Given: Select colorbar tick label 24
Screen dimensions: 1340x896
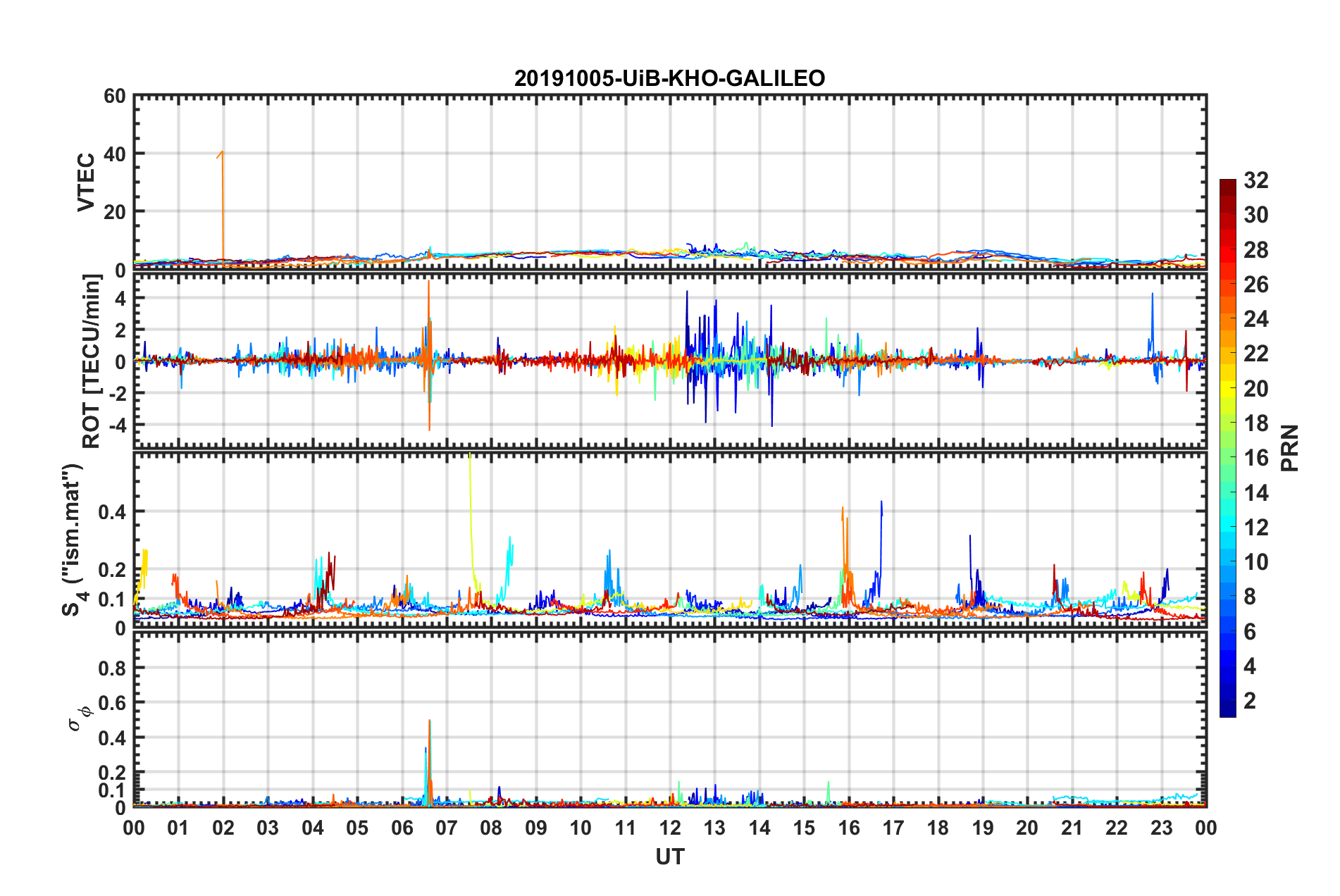Looking at the screenshot, I should click(x=1256, y=319).
